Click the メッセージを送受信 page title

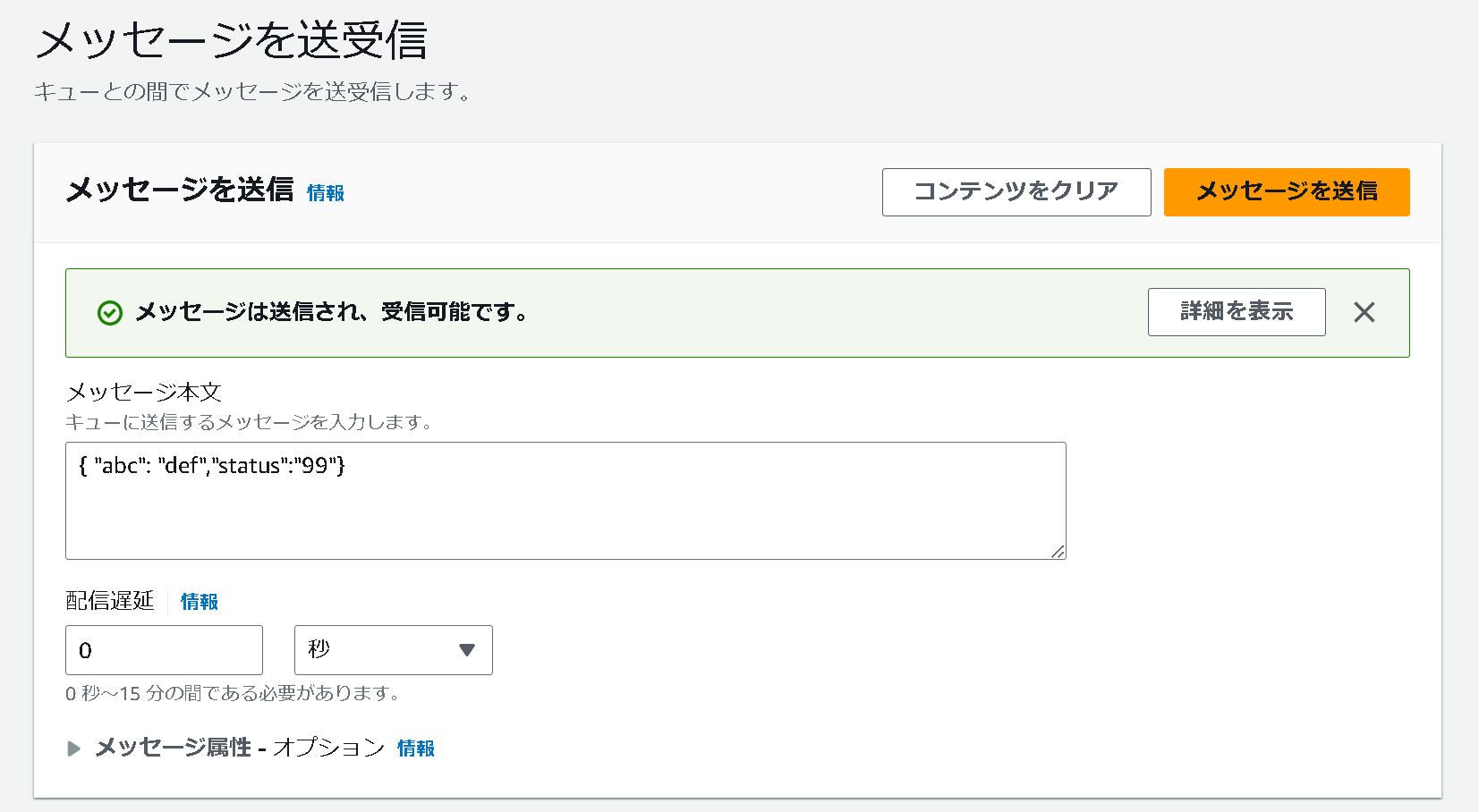231,41
